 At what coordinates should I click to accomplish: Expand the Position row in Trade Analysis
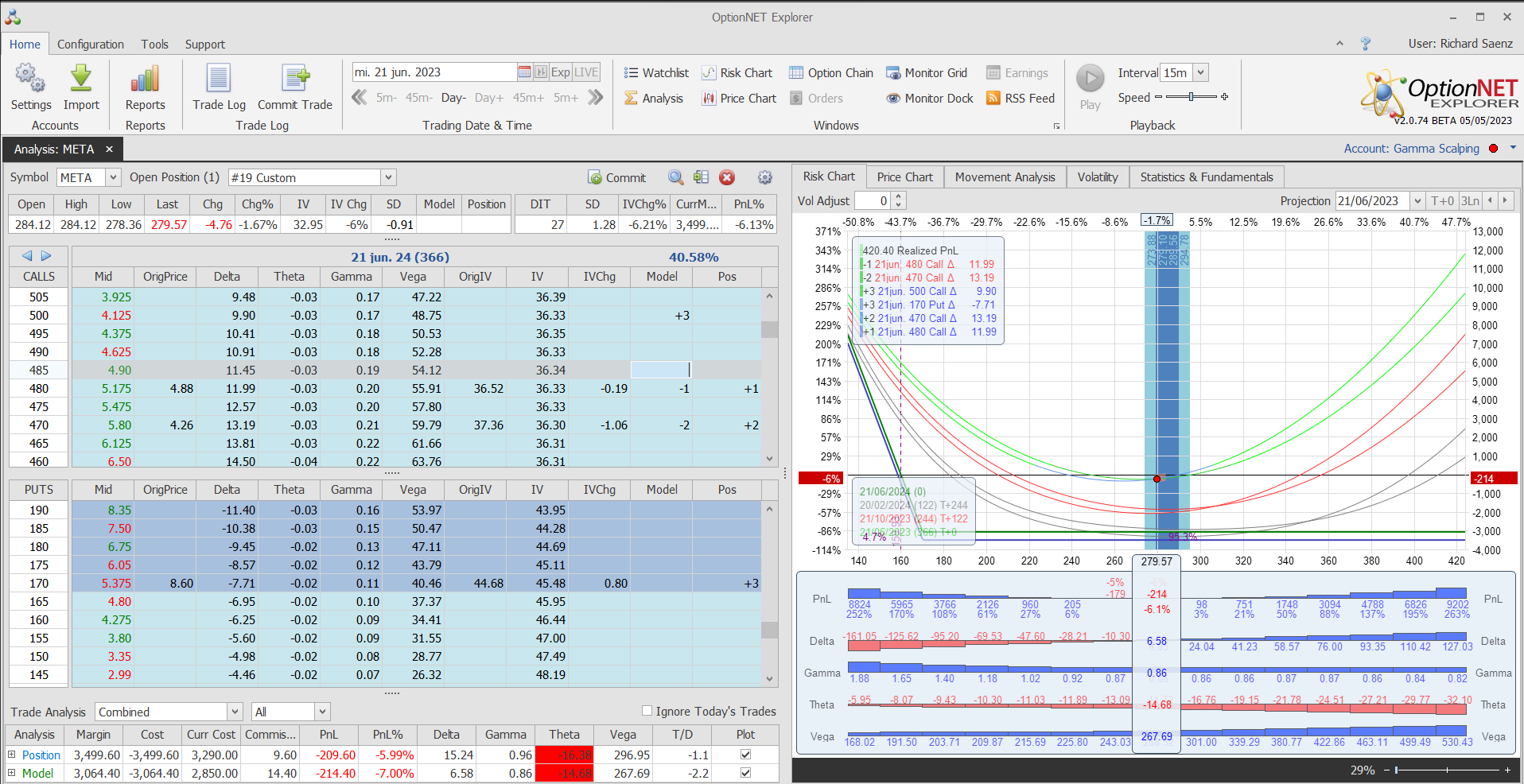(11, 755)
